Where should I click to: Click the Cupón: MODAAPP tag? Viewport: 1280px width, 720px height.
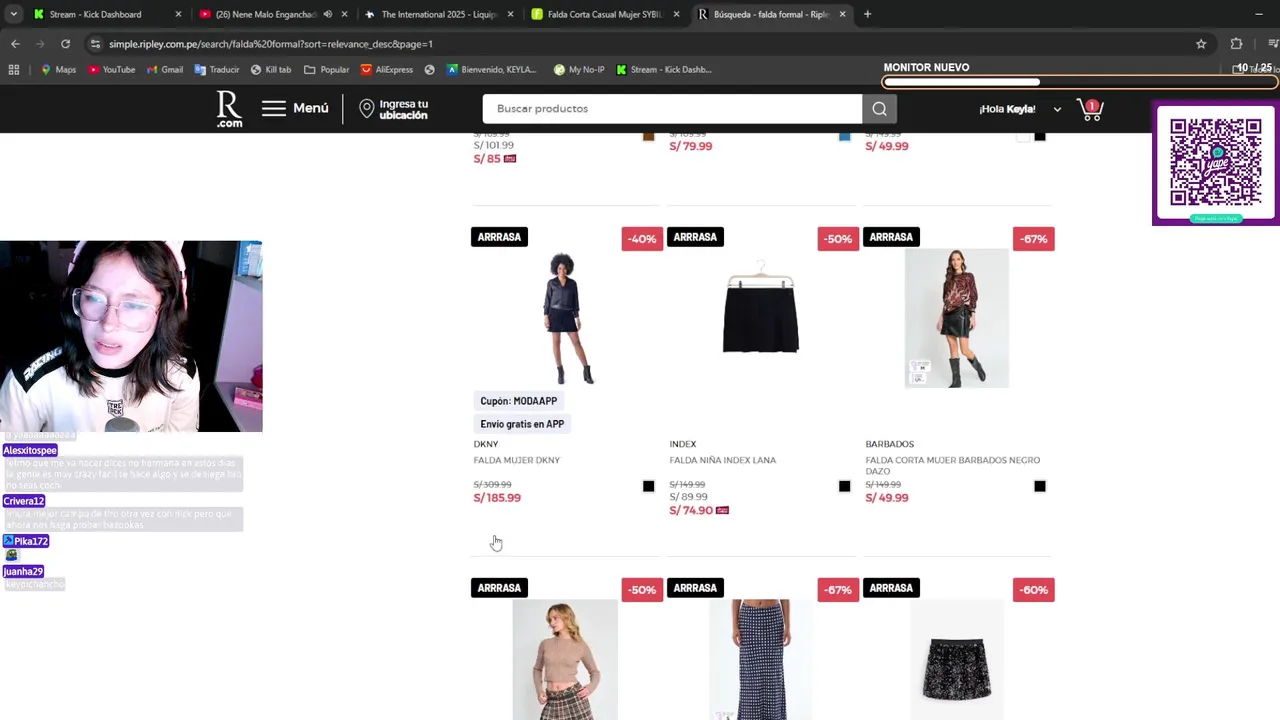518,401
